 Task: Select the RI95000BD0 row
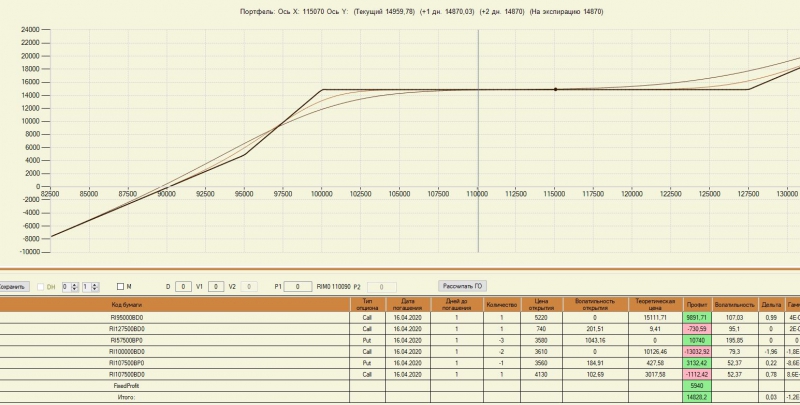point(400,318)
